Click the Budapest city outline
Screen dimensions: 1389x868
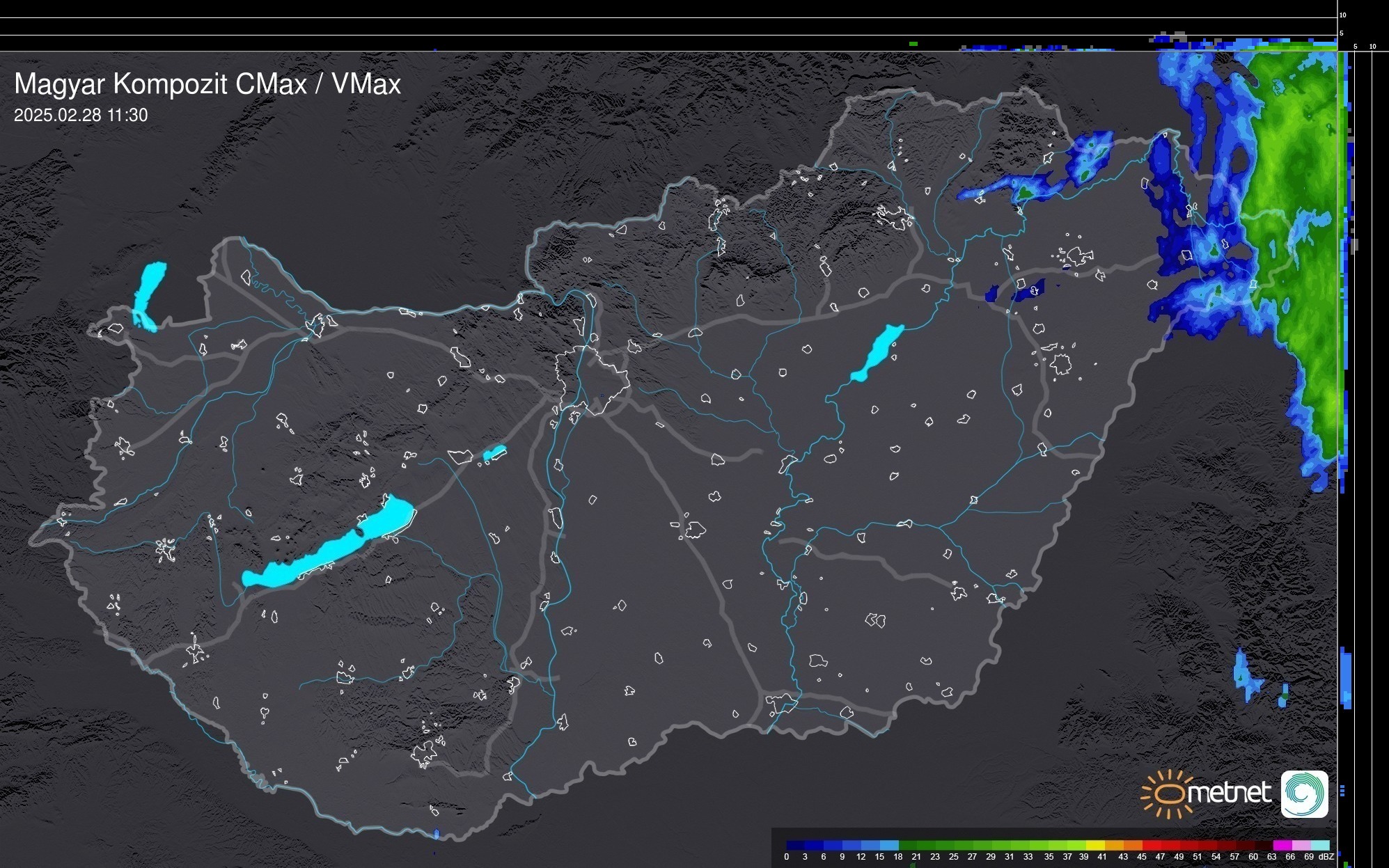(x=594, y=379)
